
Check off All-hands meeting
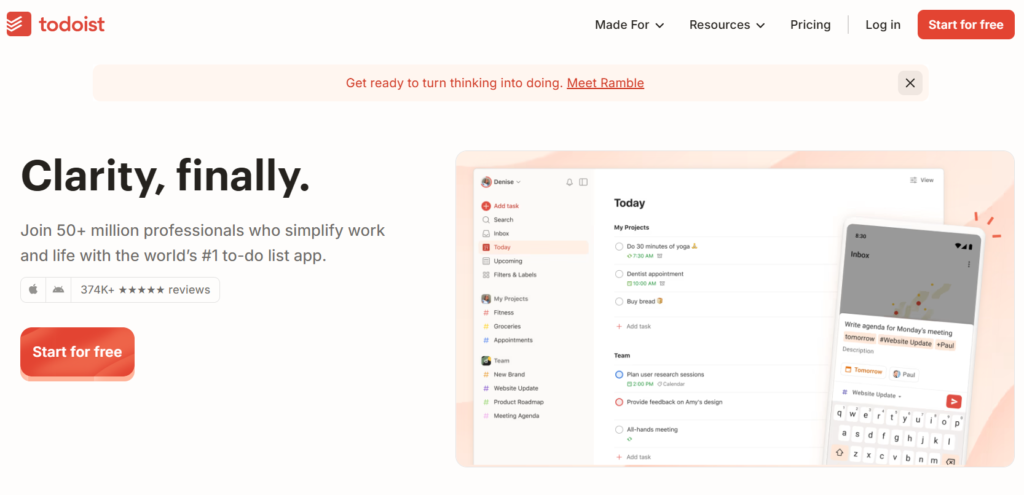[619, 429]
